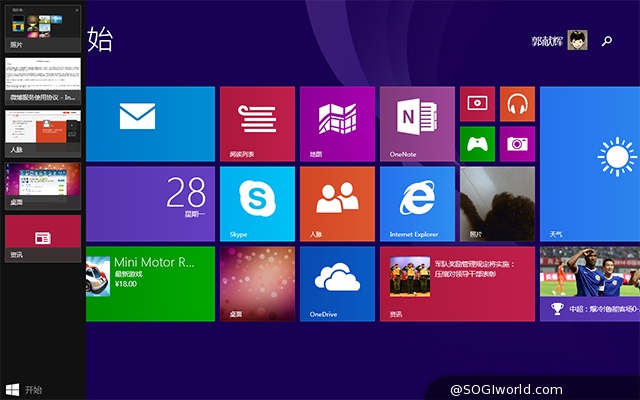Image resolution: width=640 pixels, height=400 pixels.
Task: Launch the Internet Explorer tile
Action: [417, 204]
